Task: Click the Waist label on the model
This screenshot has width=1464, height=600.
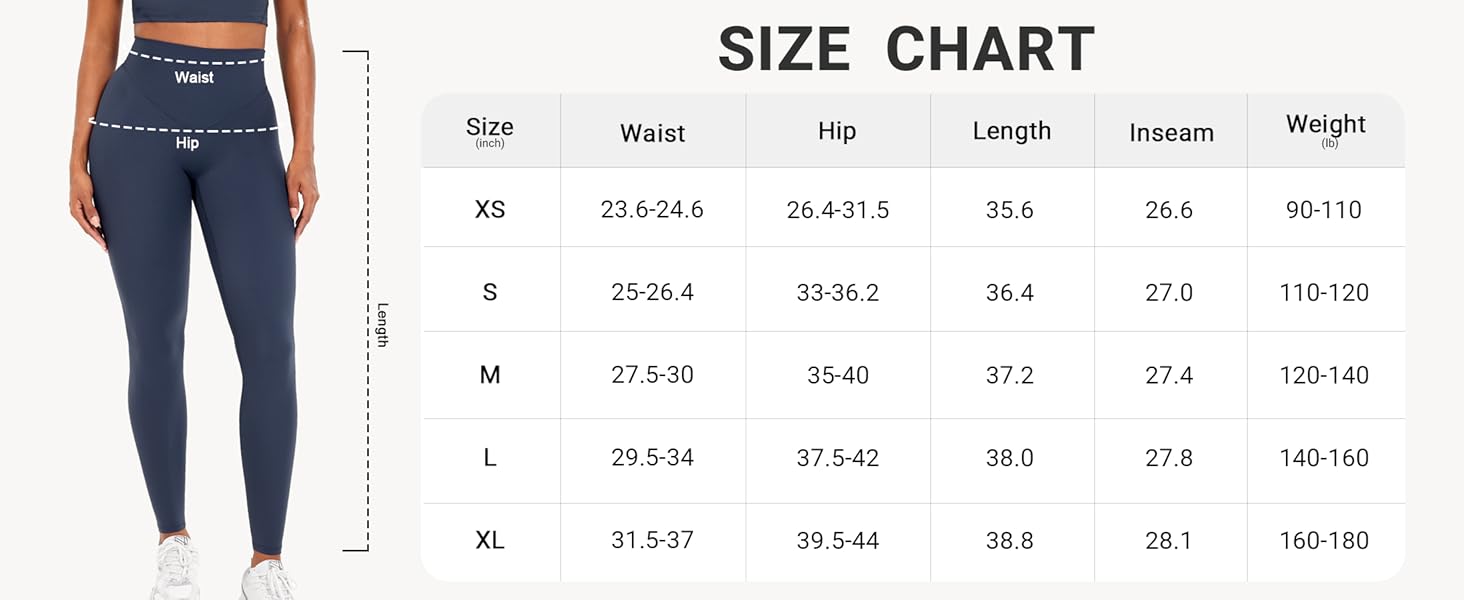Action: point(194,77)
